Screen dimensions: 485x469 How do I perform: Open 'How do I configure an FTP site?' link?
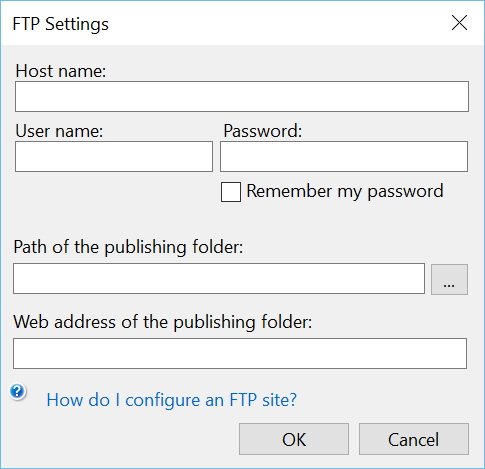[171, 400]
